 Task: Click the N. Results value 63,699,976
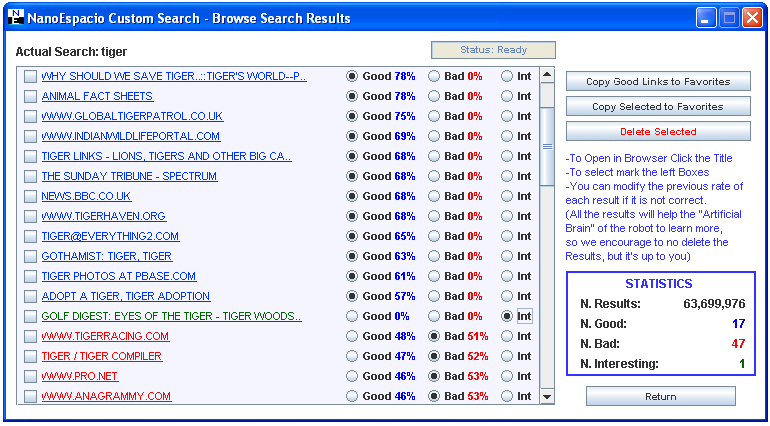point(714,304)
